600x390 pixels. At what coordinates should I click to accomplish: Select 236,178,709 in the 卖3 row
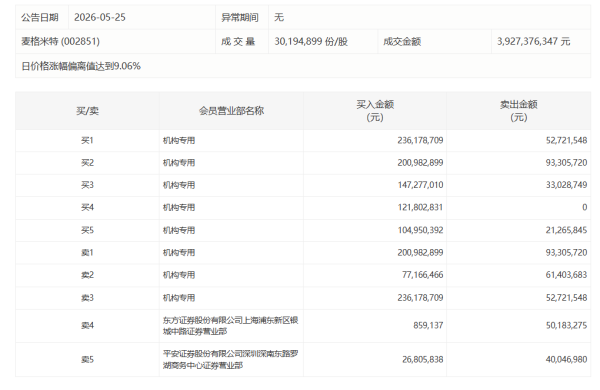pyautogui.click(x=420, y=298)
